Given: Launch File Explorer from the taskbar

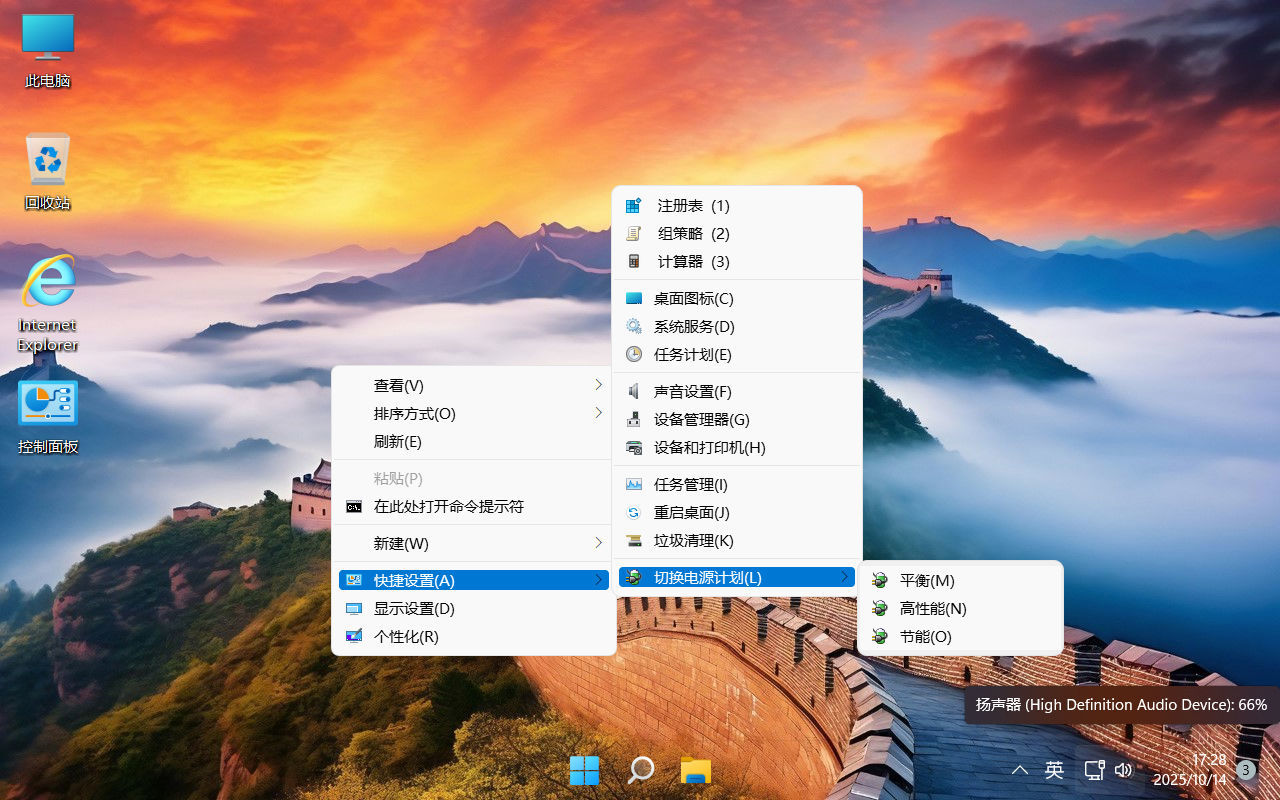Looking at the screenshot, I should 696,770.
